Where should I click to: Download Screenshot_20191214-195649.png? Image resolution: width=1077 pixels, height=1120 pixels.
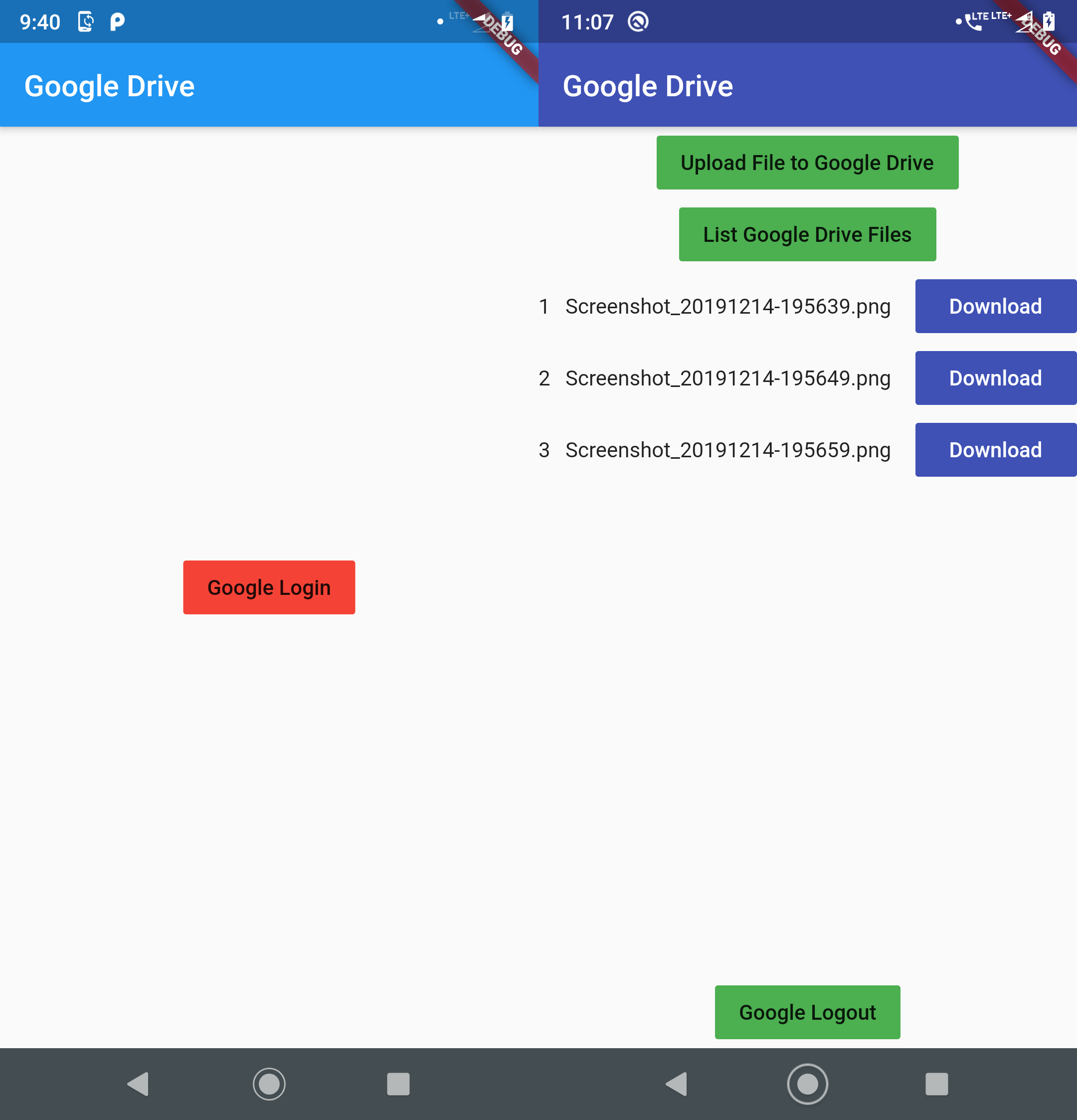click(995, 378)
